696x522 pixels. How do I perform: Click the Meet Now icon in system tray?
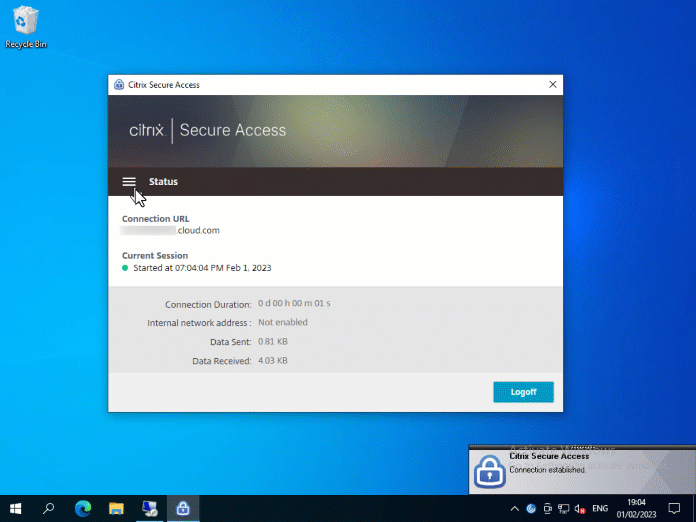(547, 508)
